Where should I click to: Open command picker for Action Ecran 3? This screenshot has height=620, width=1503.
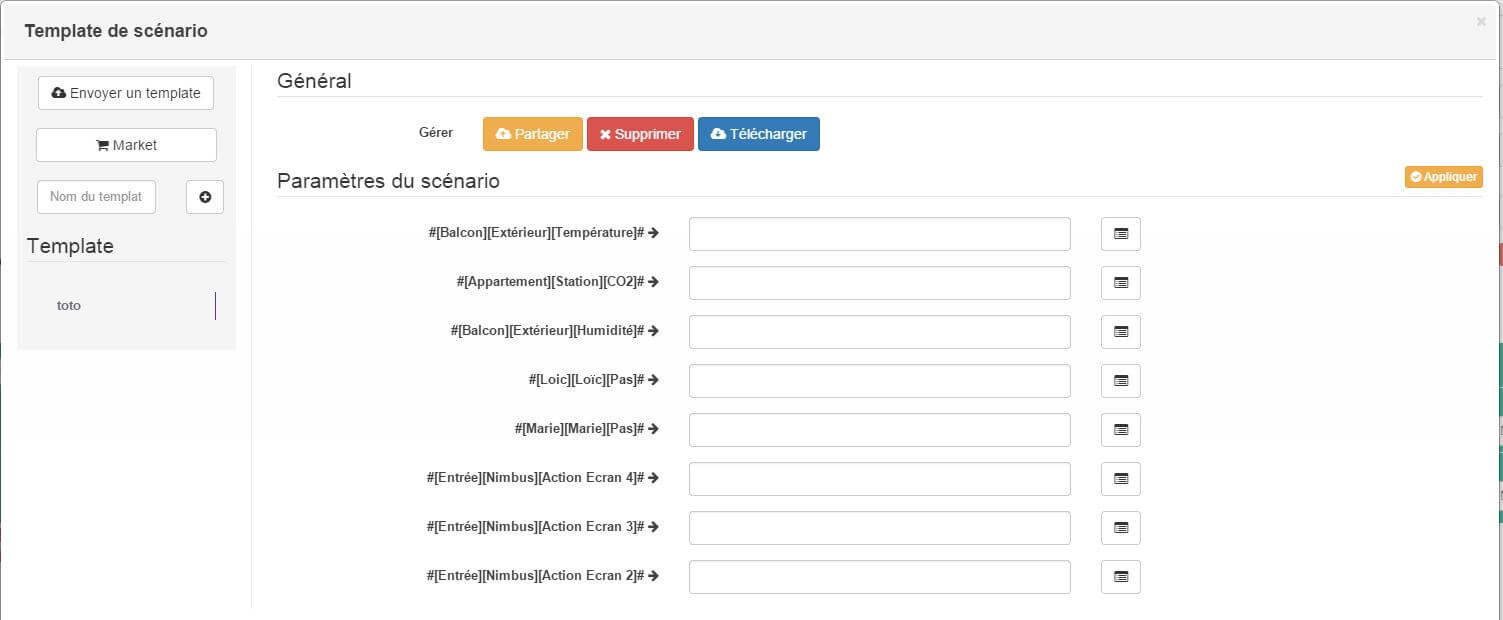pos(1120,528)
